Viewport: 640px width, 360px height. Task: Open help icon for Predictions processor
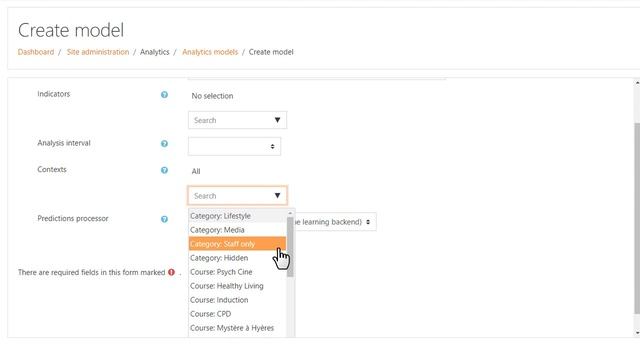(164, 219)
